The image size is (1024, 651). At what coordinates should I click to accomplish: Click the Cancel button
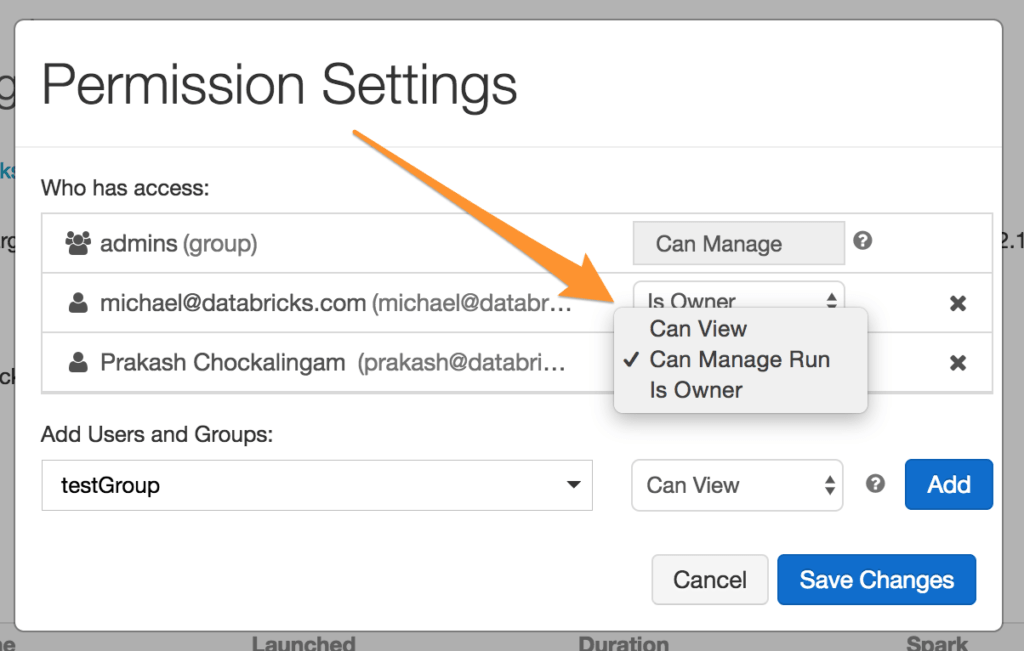(709, 580)
